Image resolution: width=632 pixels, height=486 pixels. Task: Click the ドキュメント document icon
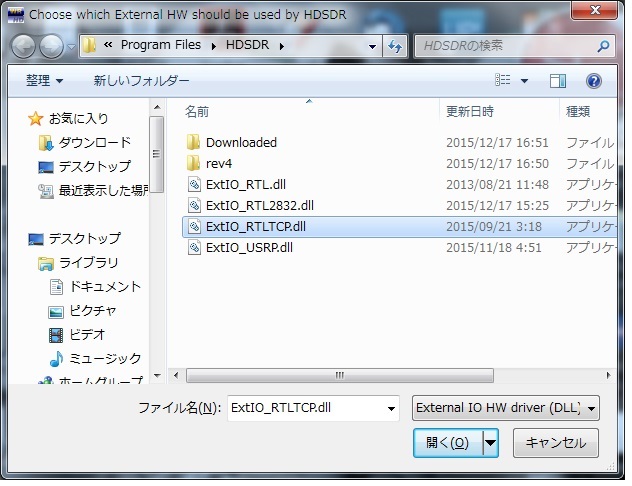pyautogui.click(x=56, y=287)
